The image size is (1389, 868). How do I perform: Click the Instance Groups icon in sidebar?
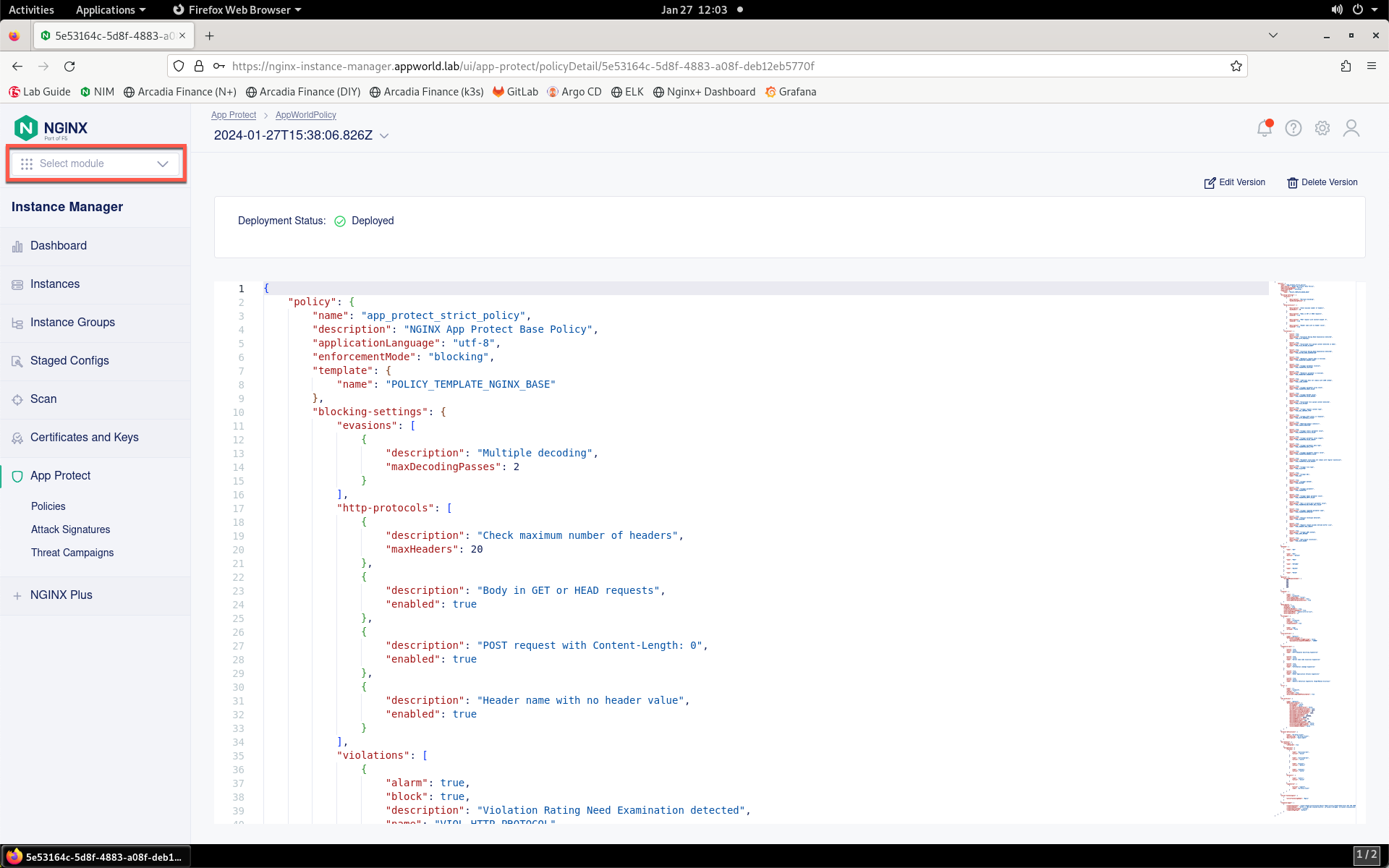pyautogui.click(x=17, y=323)
